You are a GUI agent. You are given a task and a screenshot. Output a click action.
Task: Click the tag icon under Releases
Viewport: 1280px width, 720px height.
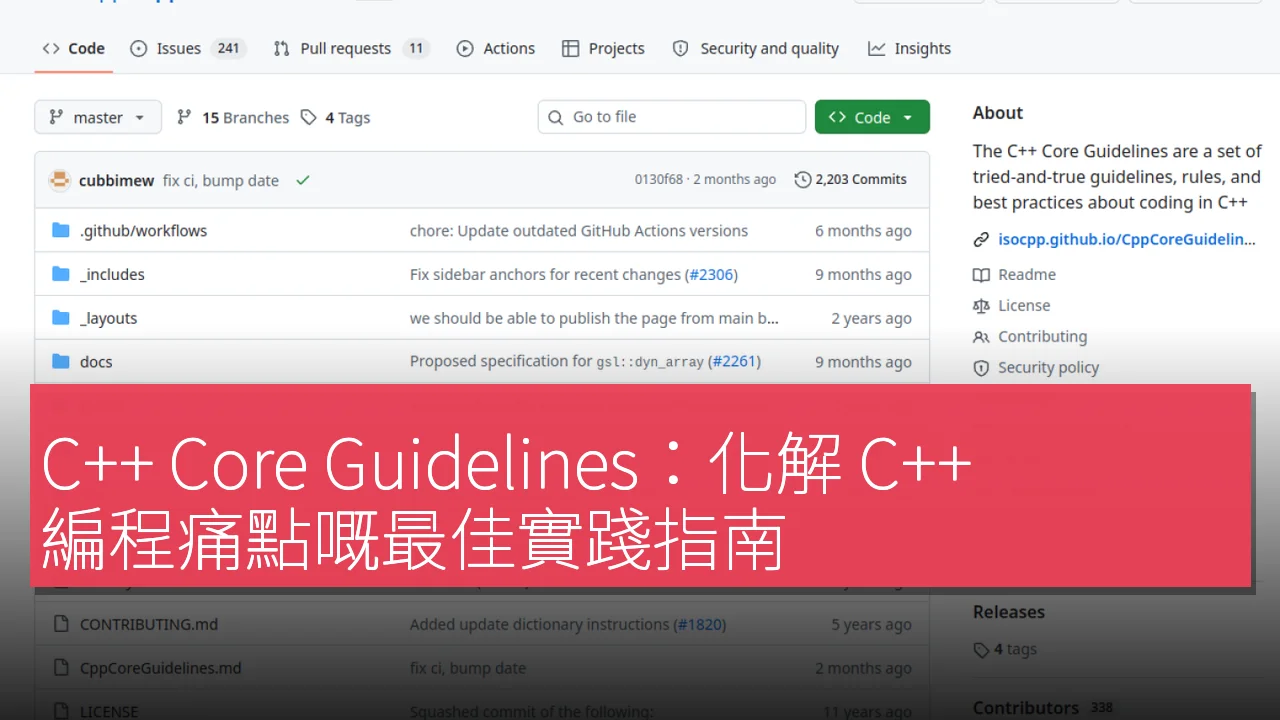pyautogui.click(x=981, y=650)
